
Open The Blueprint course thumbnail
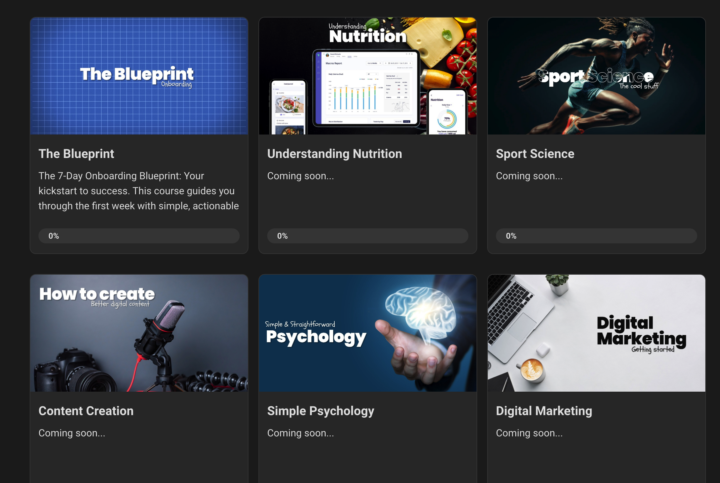139,76
